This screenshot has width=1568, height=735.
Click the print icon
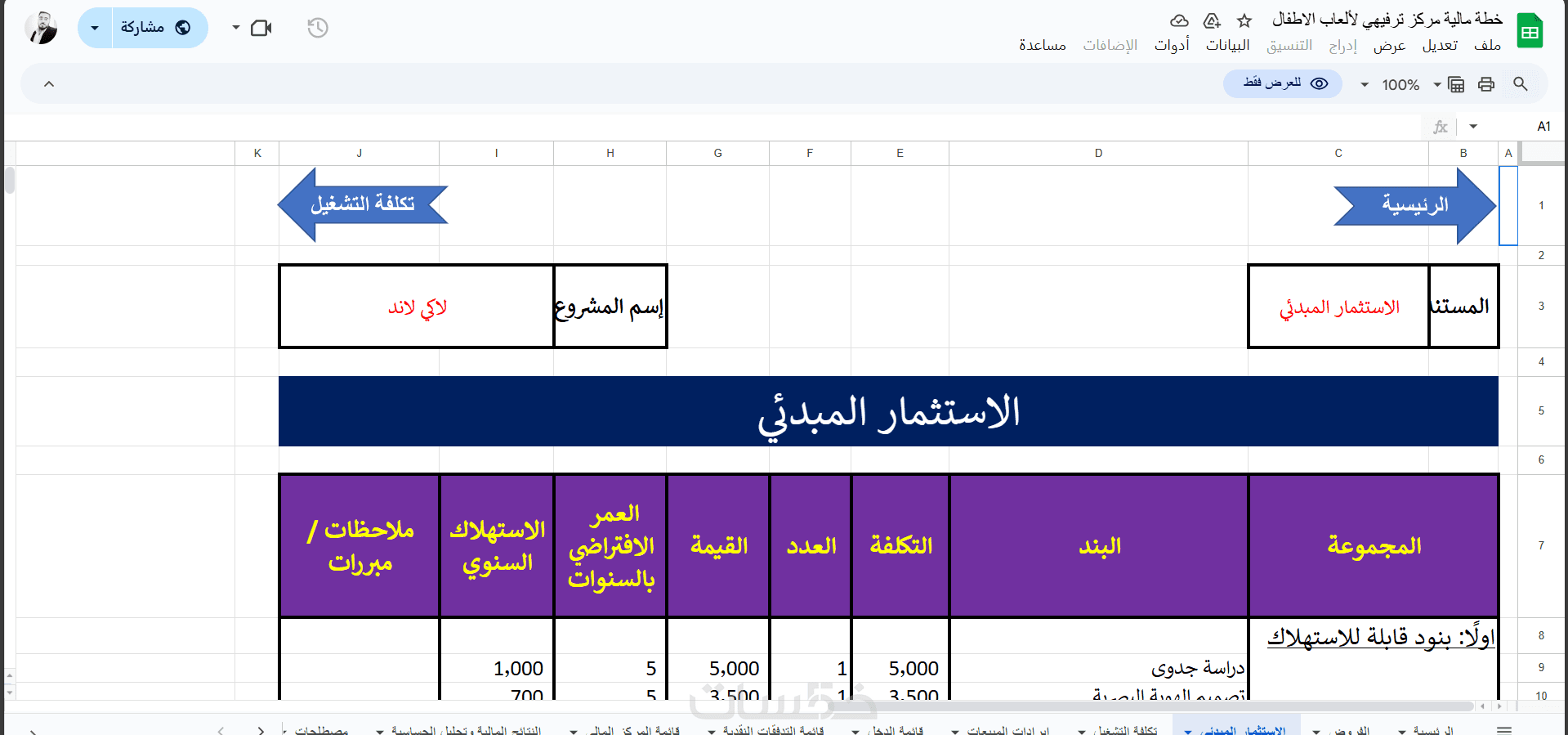coord(1486,83)
